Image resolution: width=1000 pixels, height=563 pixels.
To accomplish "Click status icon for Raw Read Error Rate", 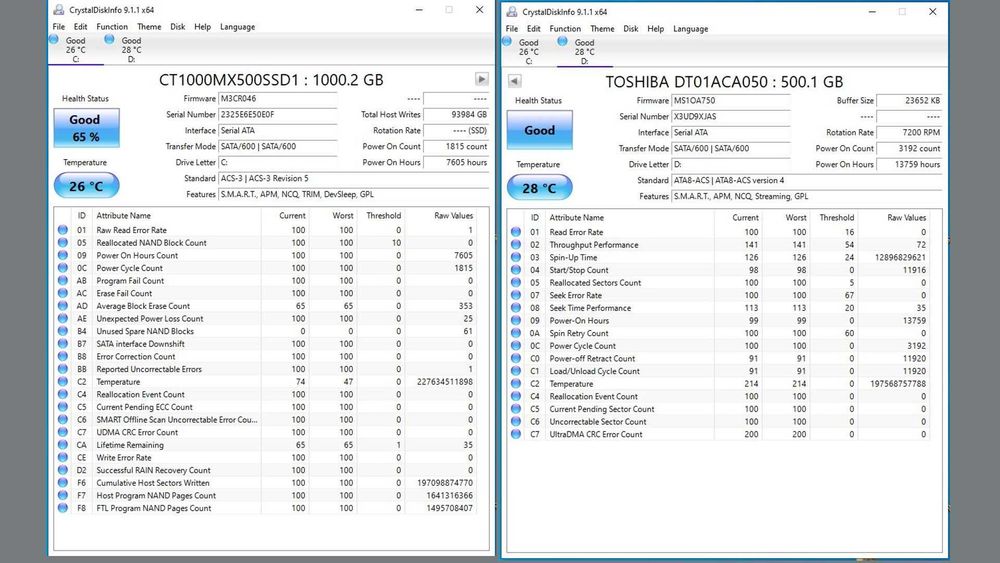I will [62, 230].
